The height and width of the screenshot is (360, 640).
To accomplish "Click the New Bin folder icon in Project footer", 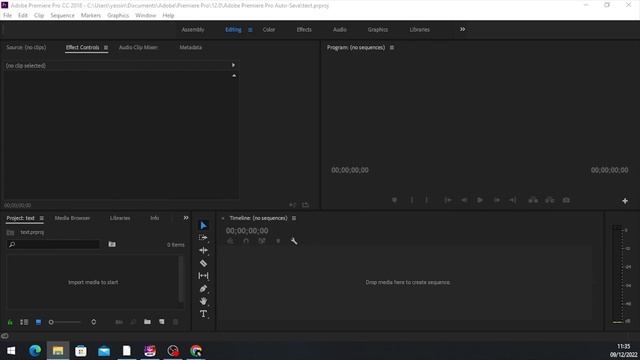I will pyautogui.click(x=147, y=322).
